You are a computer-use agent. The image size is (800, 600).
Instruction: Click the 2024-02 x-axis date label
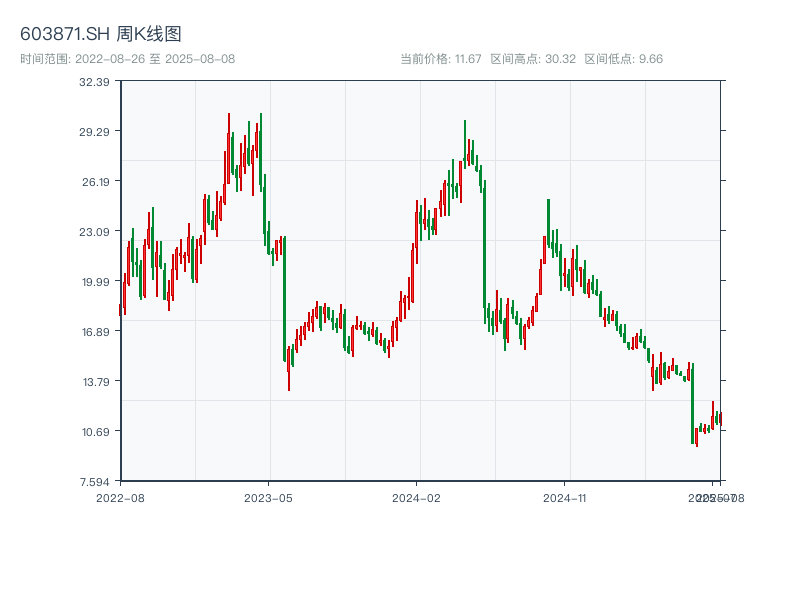(417, 497)
